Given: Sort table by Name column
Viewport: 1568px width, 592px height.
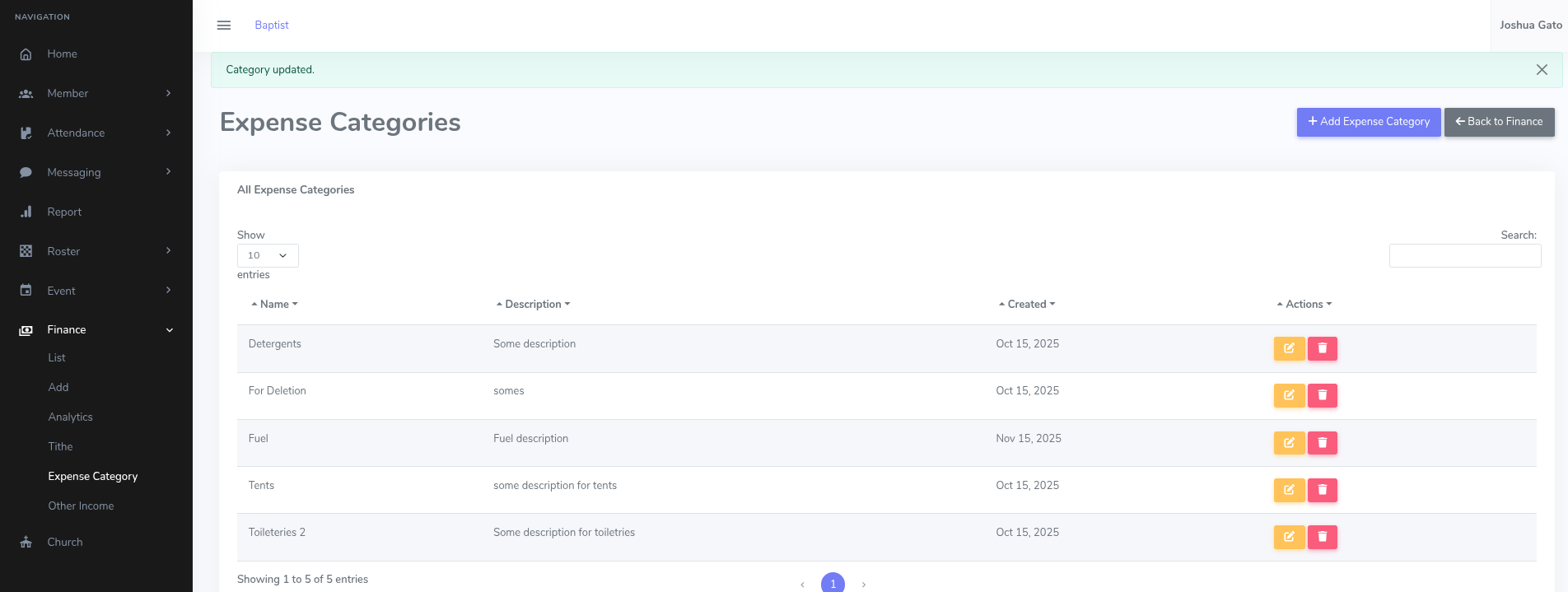Looking at the screenshot, I should 274,304.
